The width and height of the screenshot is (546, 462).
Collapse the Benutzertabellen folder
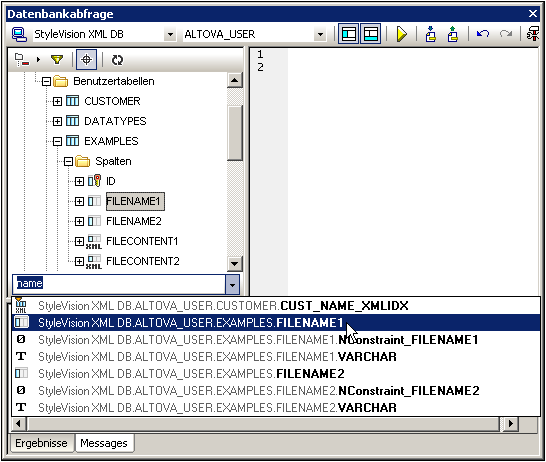tap(46, 81)
